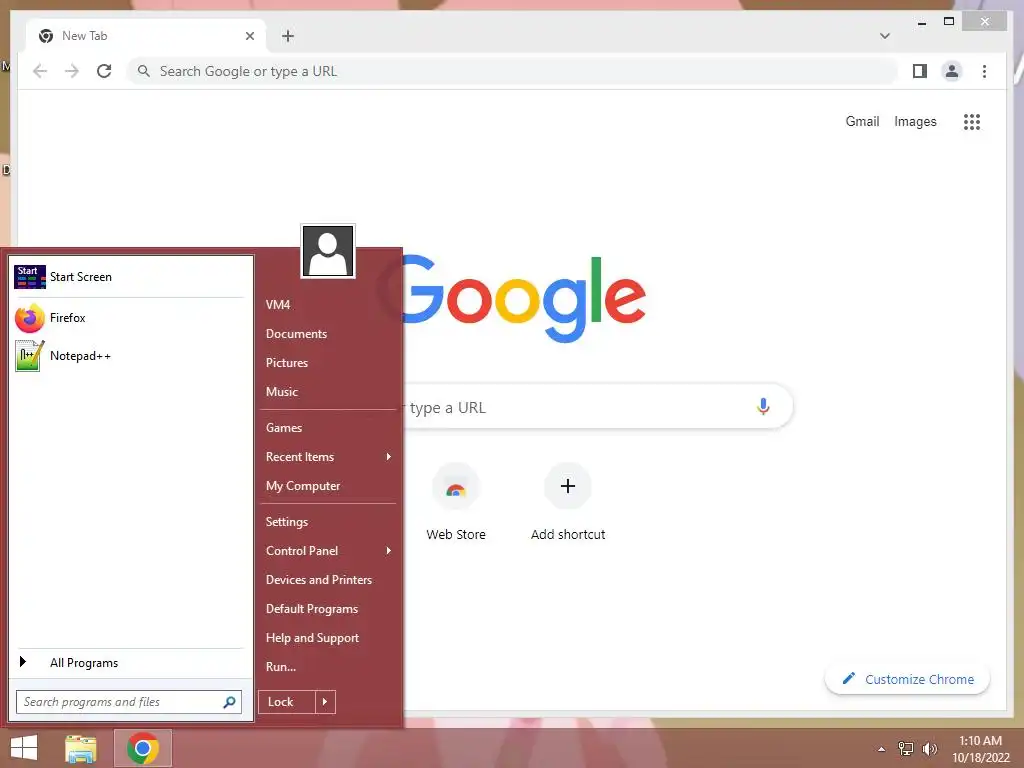
Task: Click the Chrome profile avatar icon
Action: click(952, 71)
